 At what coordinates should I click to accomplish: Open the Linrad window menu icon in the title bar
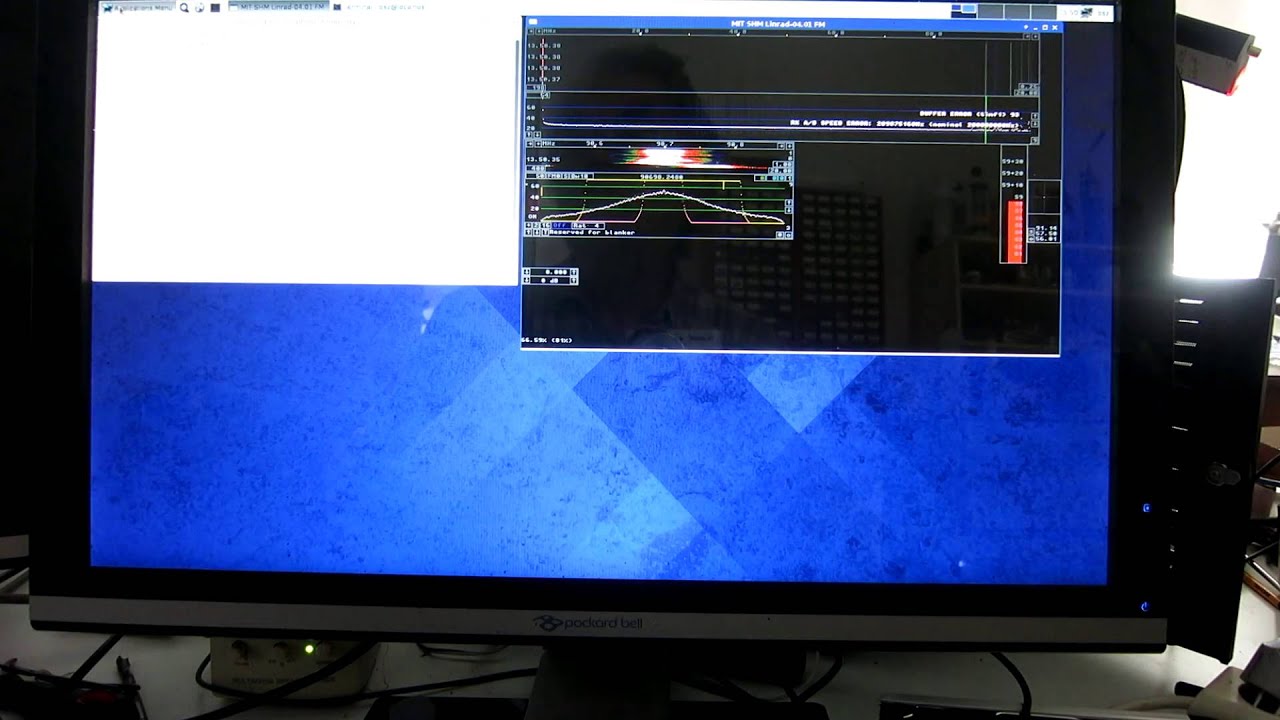click(532, 22)
